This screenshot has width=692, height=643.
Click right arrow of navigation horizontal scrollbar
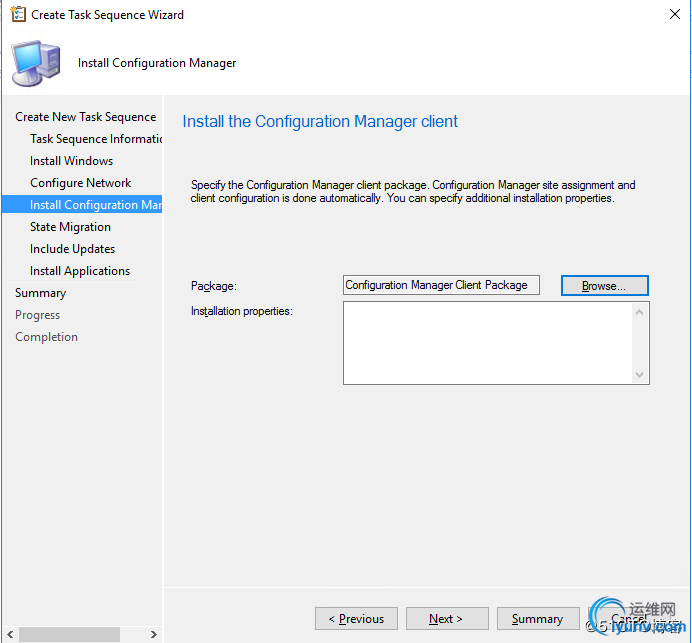154,635
